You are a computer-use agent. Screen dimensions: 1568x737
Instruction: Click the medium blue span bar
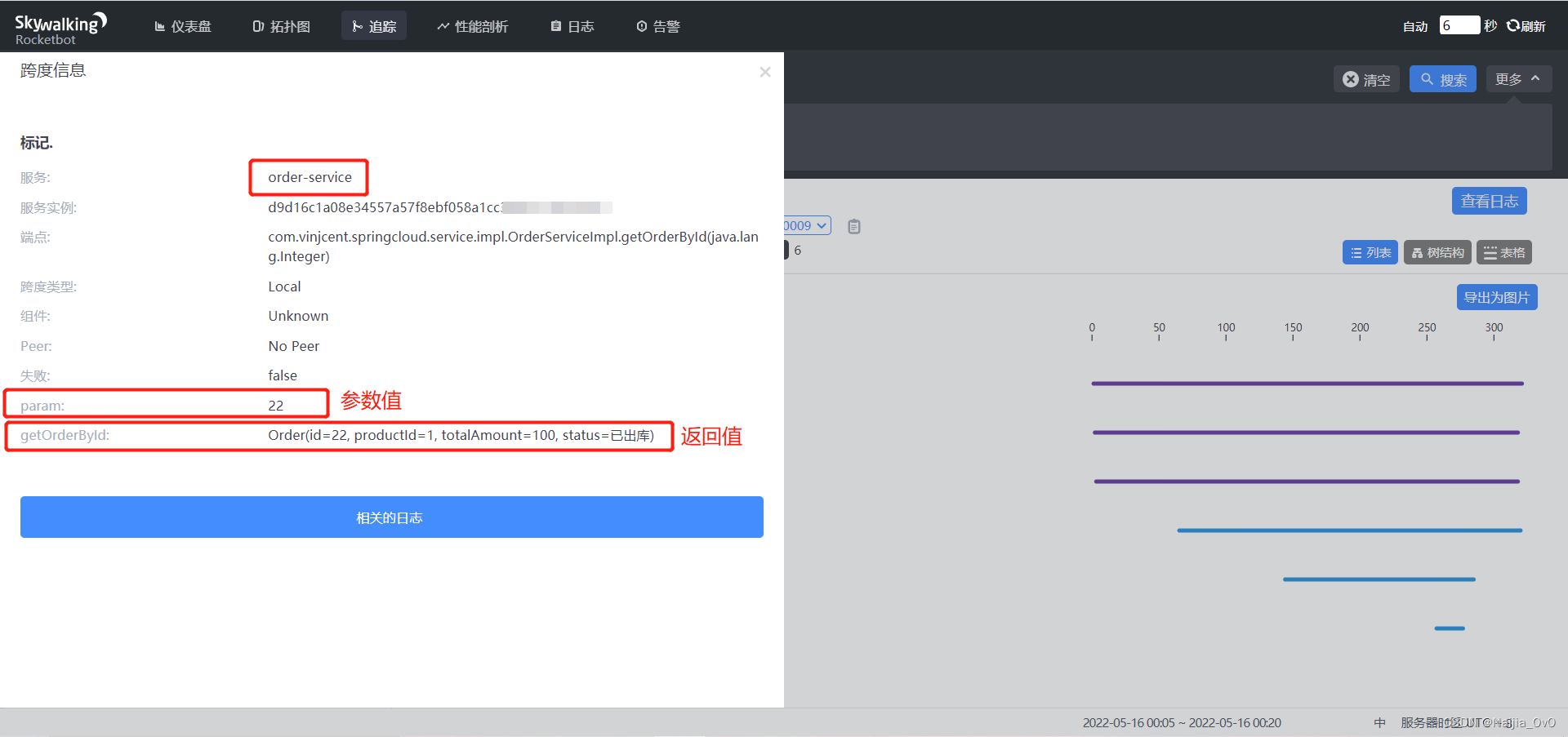[1379, 579]
